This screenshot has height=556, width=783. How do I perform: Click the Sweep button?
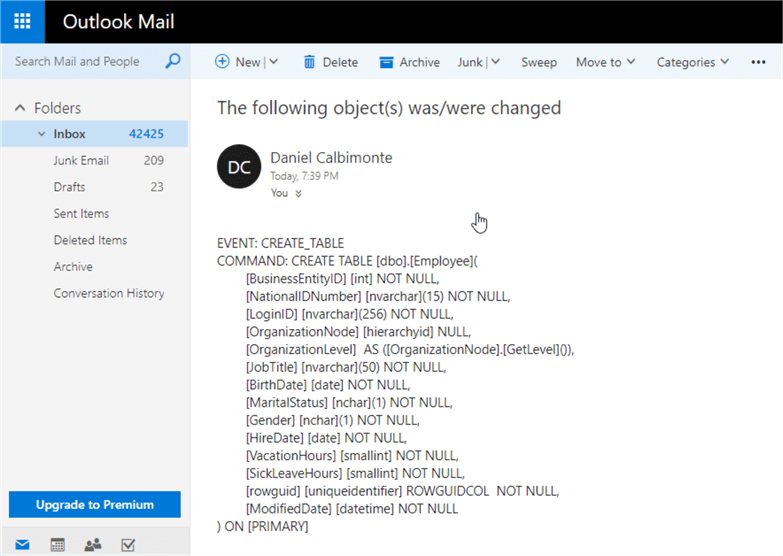(539, 62)
